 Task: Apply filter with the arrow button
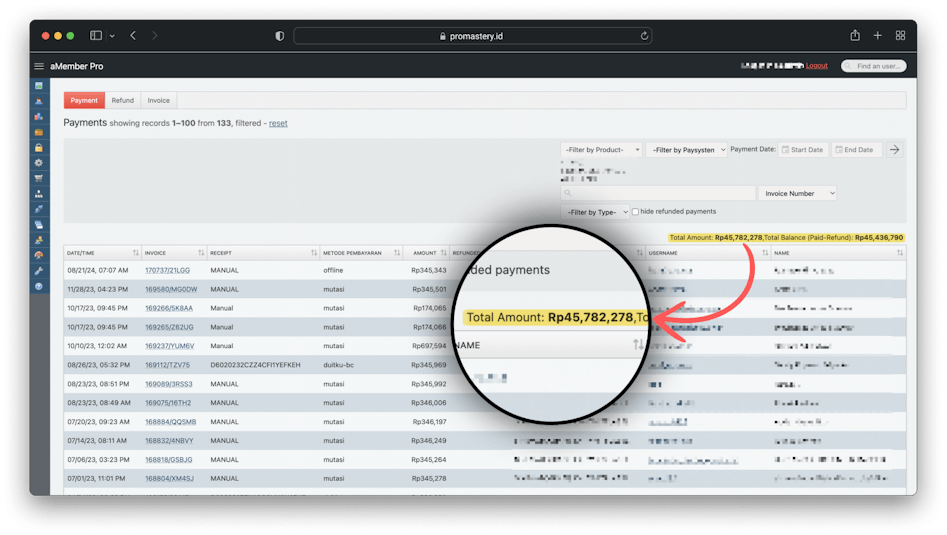click(x=895, y=150)
